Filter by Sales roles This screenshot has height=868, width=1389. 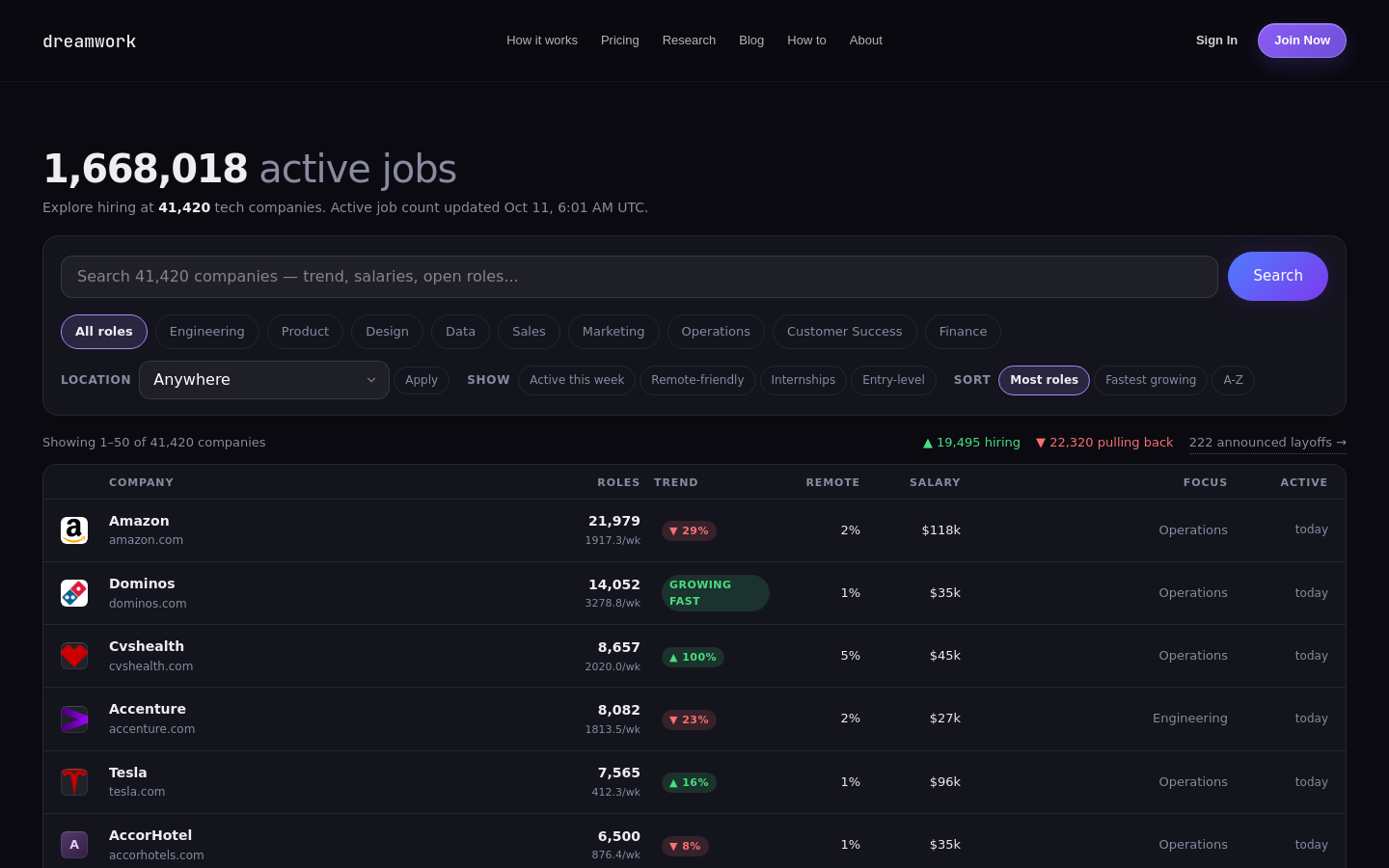point(529,332)
